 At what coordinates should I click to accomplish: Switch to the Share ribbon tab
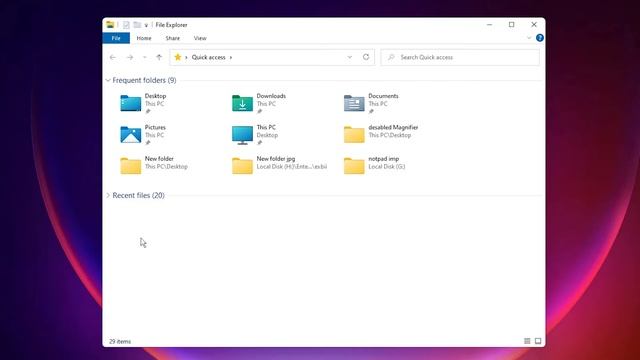tap(173, 38)
